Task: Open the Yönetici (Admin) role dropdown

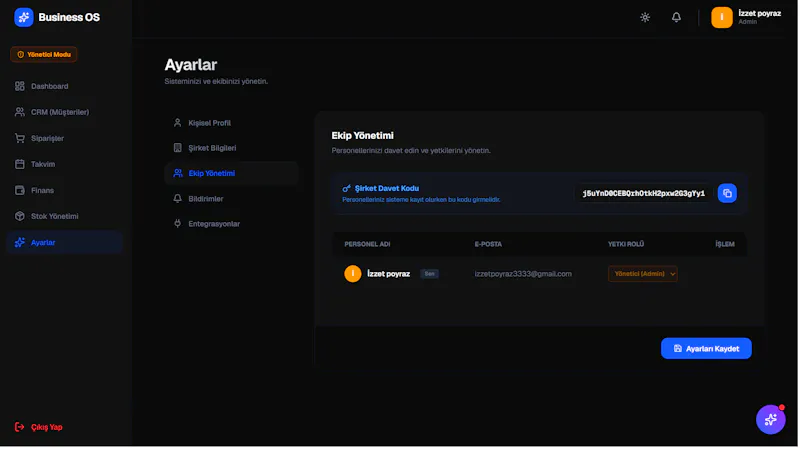Action: coord(644,274)
